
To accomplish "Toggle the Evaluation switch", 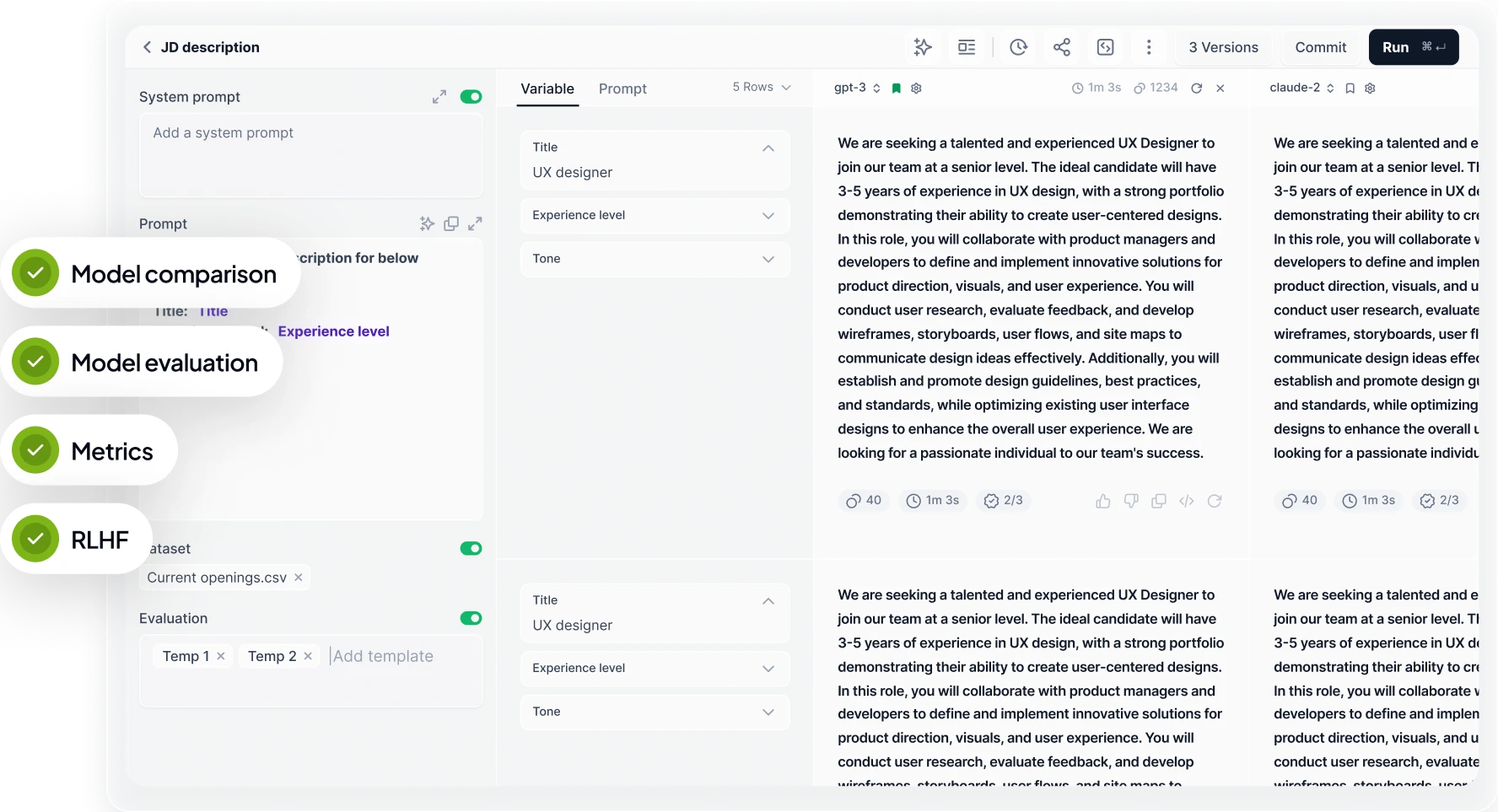I will (x=471, y=618).
